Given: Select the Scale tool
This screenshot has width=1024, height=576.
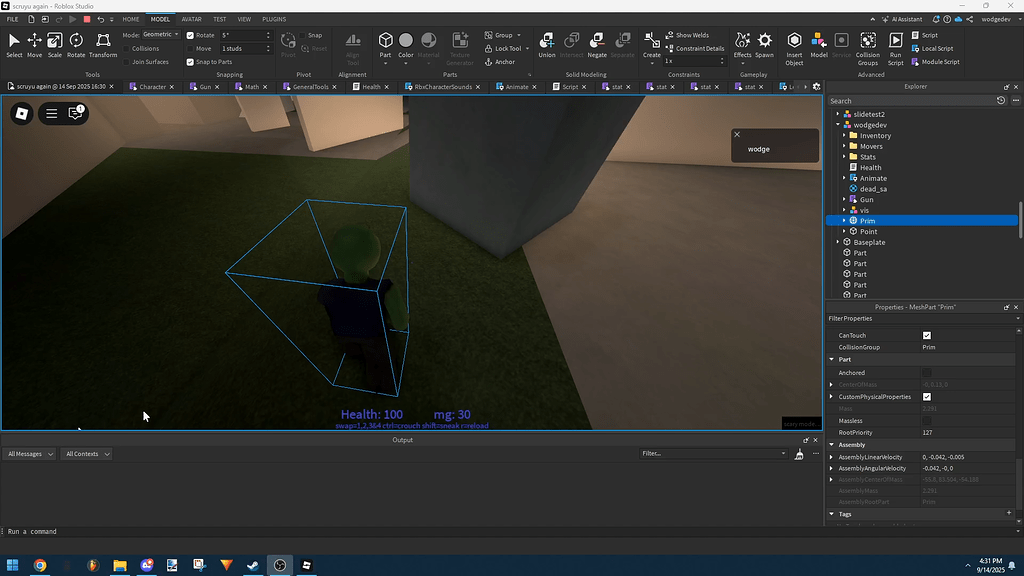Looking at the screenshot, I should (x=55, y=40).
